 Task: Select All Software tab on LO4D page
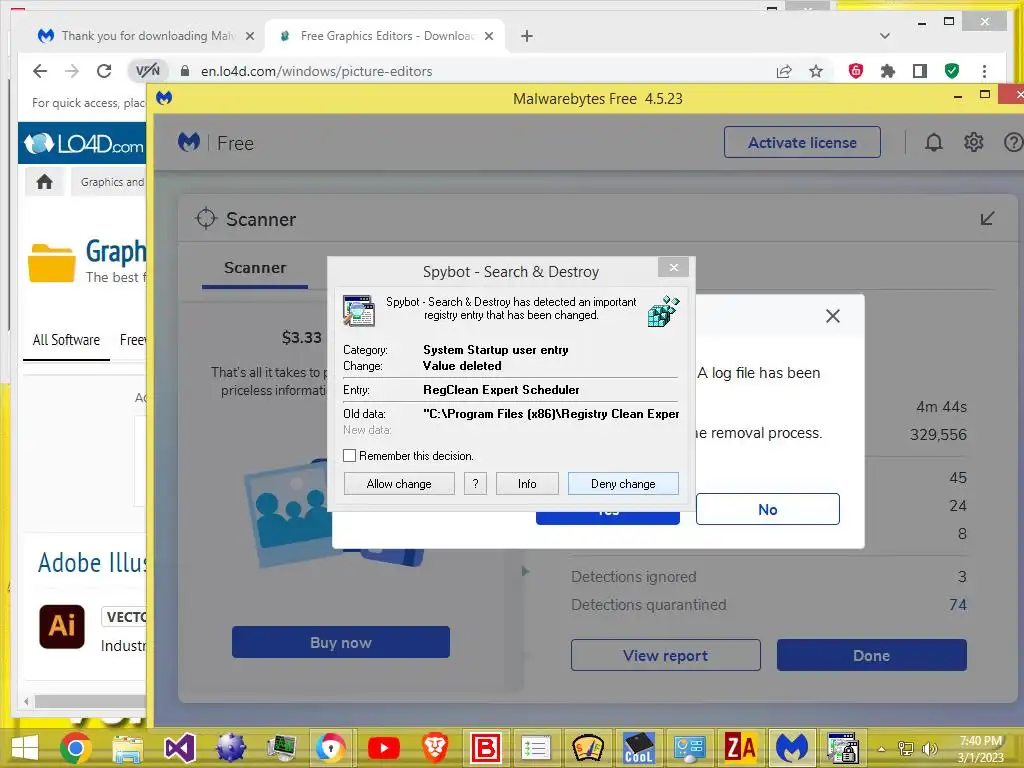pos(66,340)
